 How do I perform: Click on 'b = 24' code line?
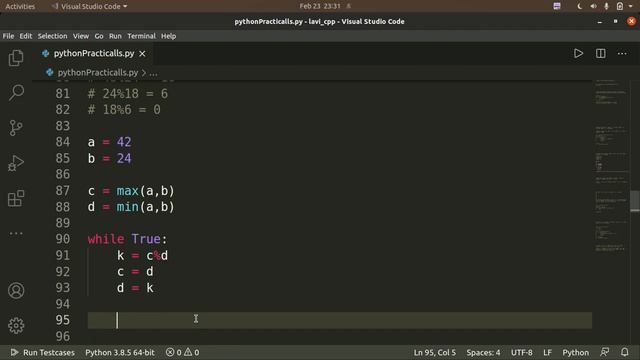pyautogui.click(x=109, y=158)
